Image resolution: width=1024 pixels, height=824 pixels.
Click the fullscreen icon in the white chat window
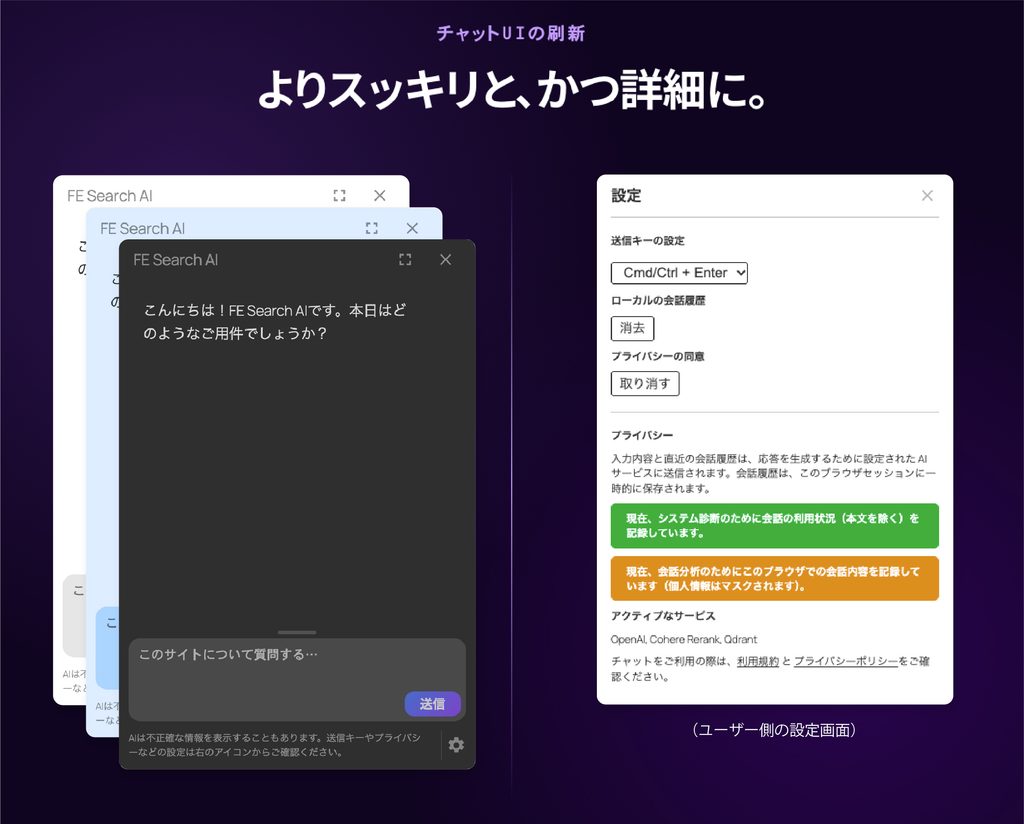tap(339, 195)
